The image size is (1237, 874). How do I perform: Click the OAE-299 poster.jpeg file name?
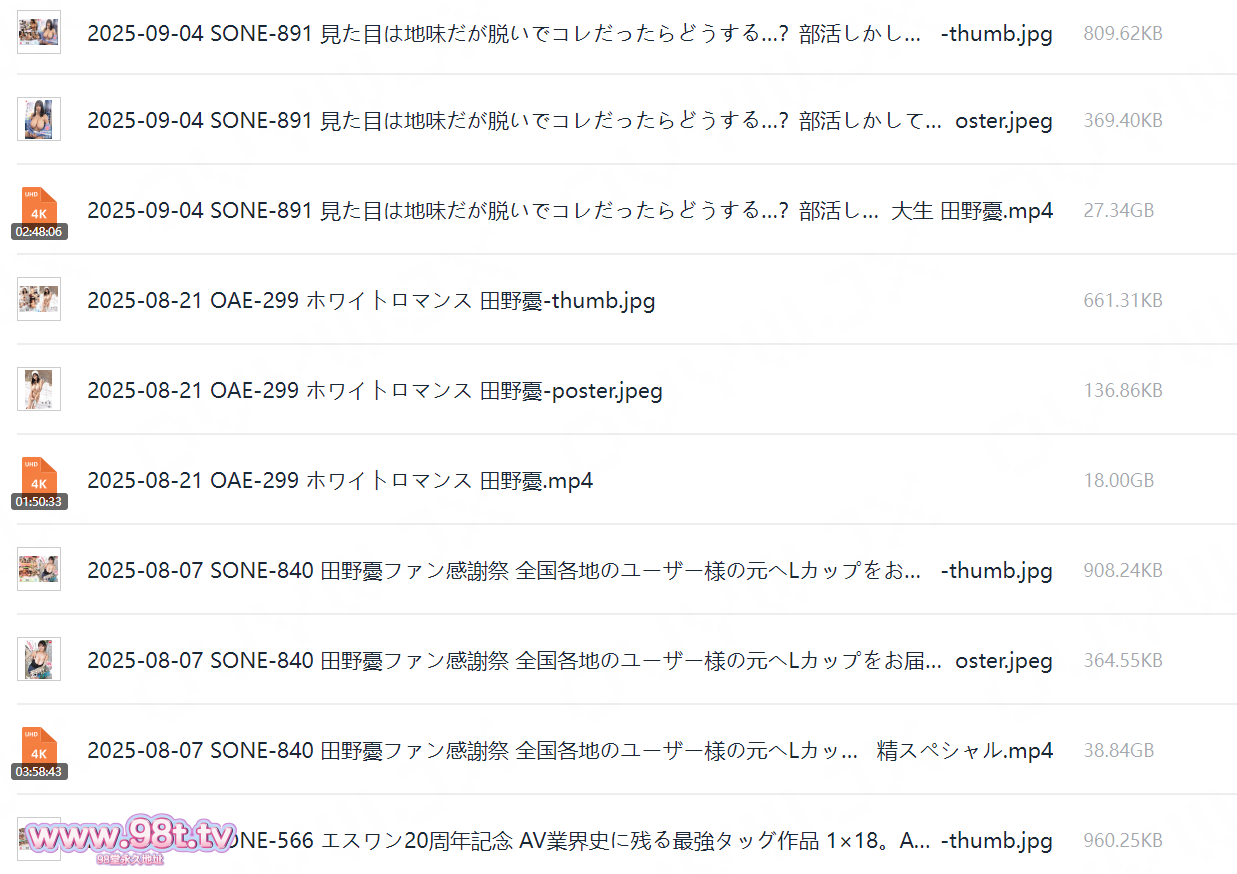[x=374, y=391]
